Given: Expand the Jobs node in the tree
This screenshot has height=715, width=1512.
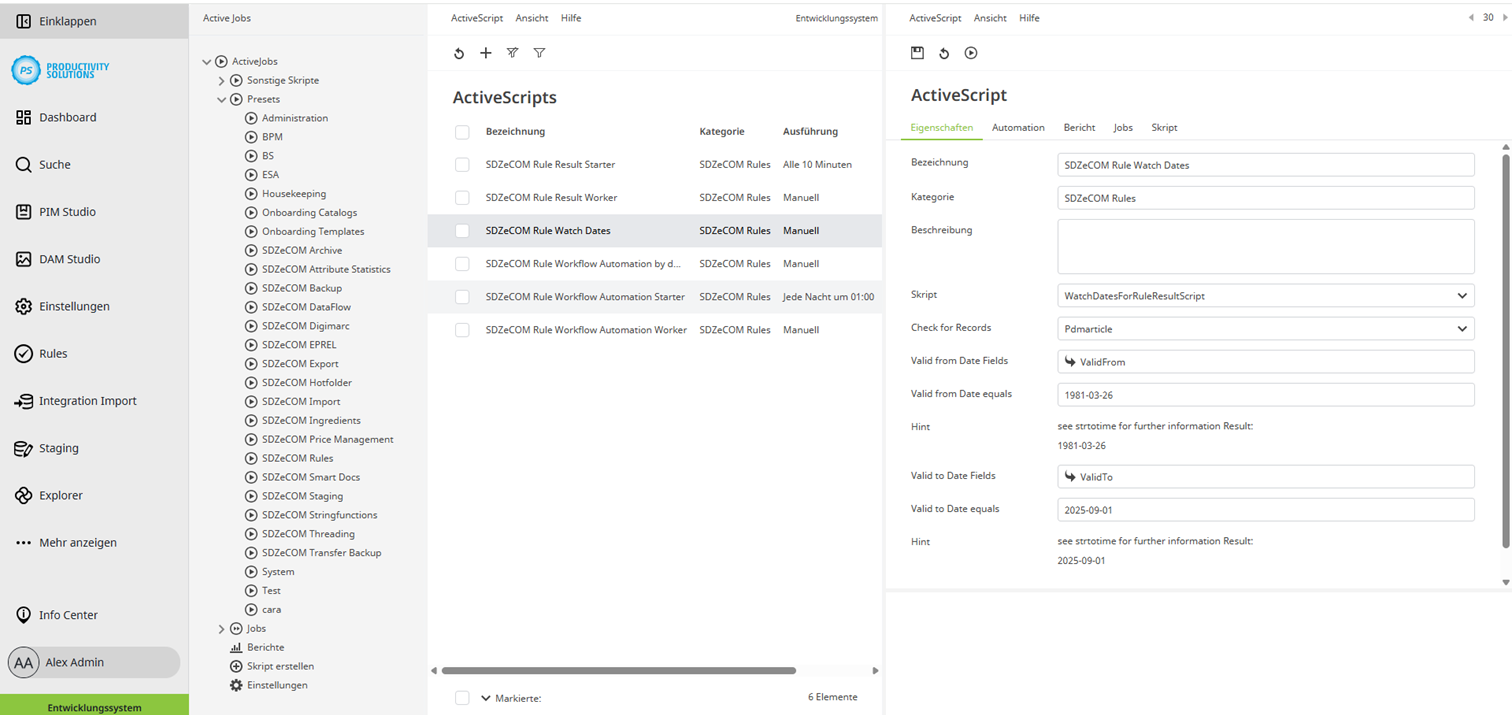Looking at the screenshot, I should 221,628.
